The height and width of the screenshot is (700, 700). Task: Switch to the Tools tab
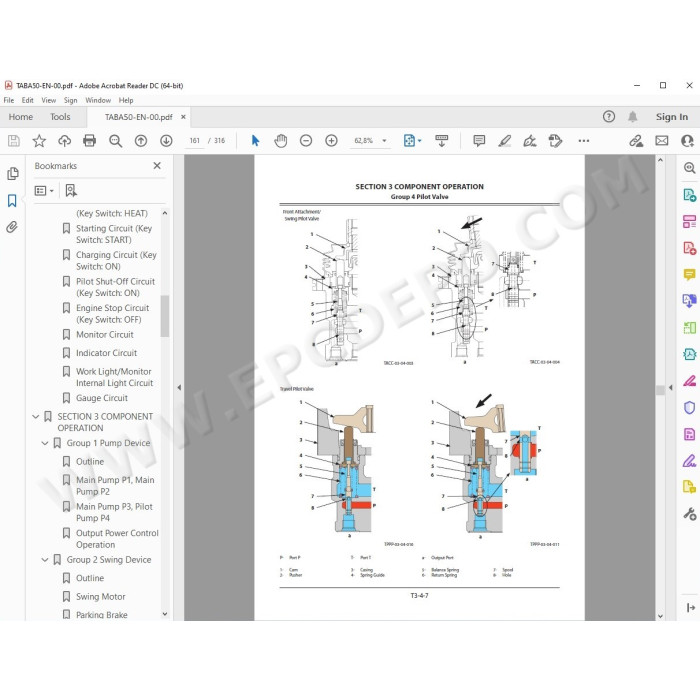pos(60,117)
